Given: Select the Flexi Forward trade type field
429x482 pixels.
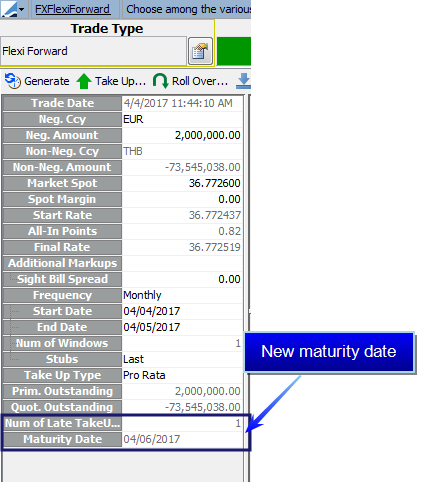Looking at the screenshot, I should click(93, 51).
